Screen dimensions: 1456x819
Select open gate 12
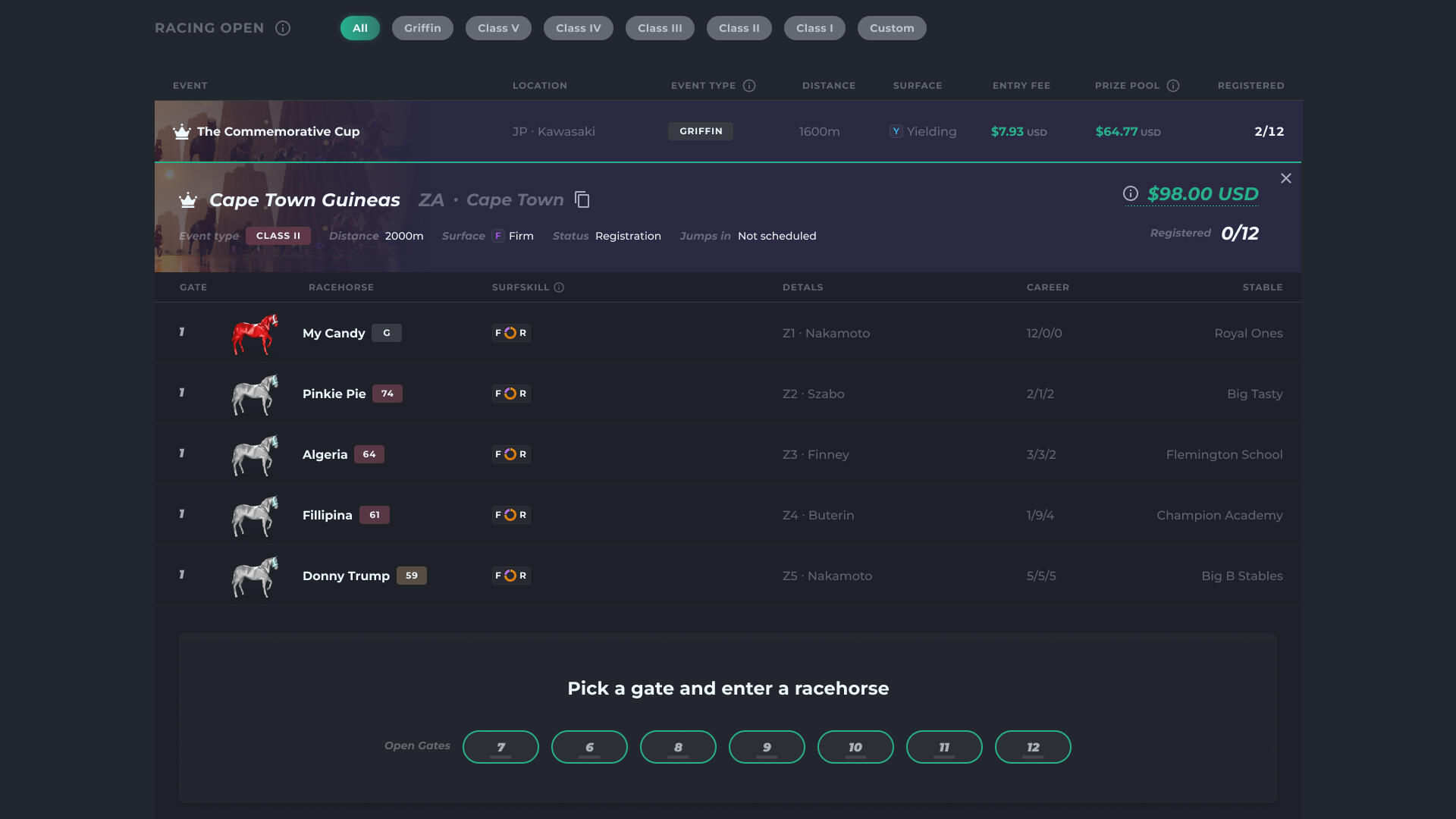1033,747
